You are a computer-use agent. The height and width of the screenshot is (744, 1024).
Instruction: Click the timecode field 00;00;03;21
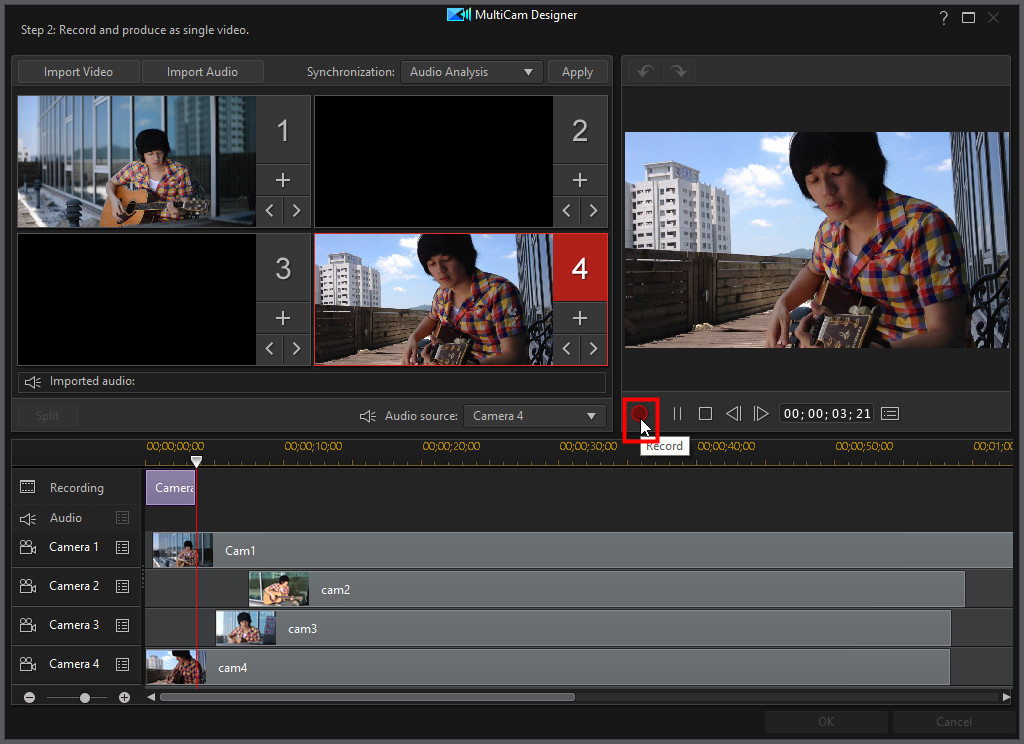click(827, 413)
